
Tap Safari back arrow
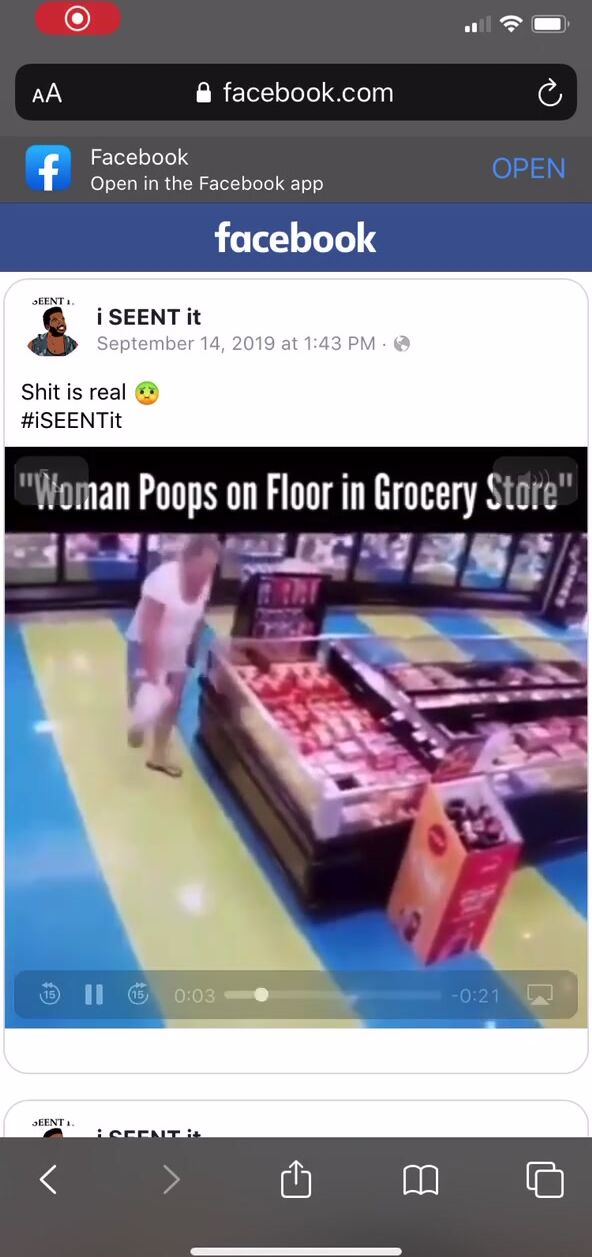pyautogui.click(x=48, y=1180)
